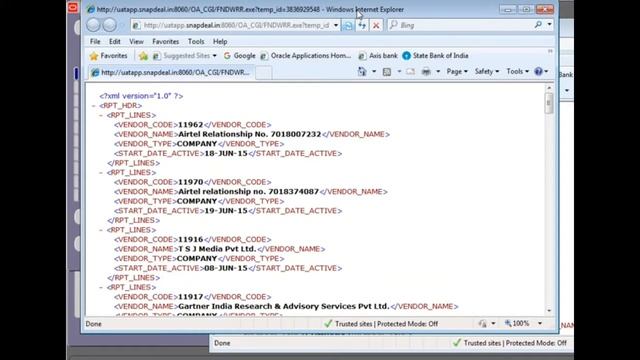
Task: Click vendor name Airtel Relationship No. 7018007232
Action: [250, 134]
